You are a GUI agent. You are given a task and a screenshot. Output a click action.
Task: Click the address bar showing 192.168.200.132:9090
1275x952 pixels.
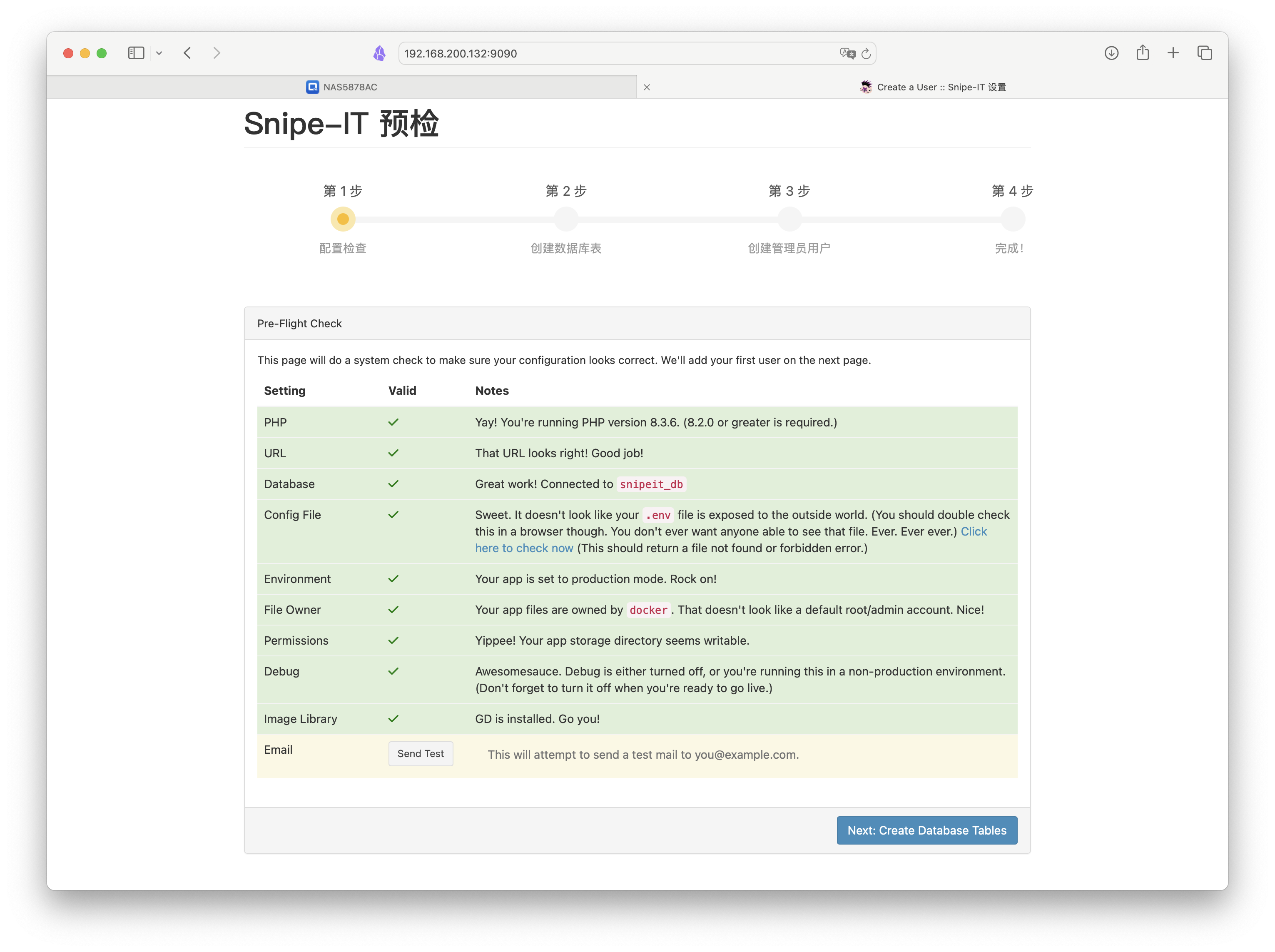coord(637,54)
